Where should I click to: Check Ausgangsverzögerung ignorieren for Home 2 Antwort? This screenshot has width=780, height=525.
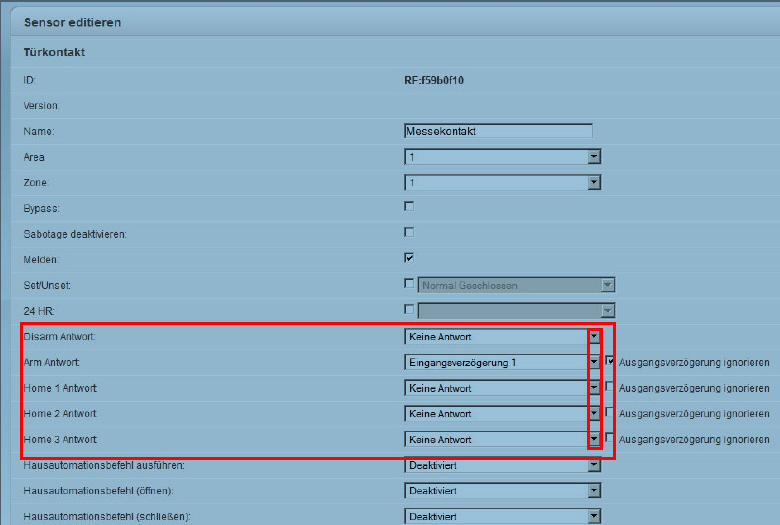[x=610, y=412]
